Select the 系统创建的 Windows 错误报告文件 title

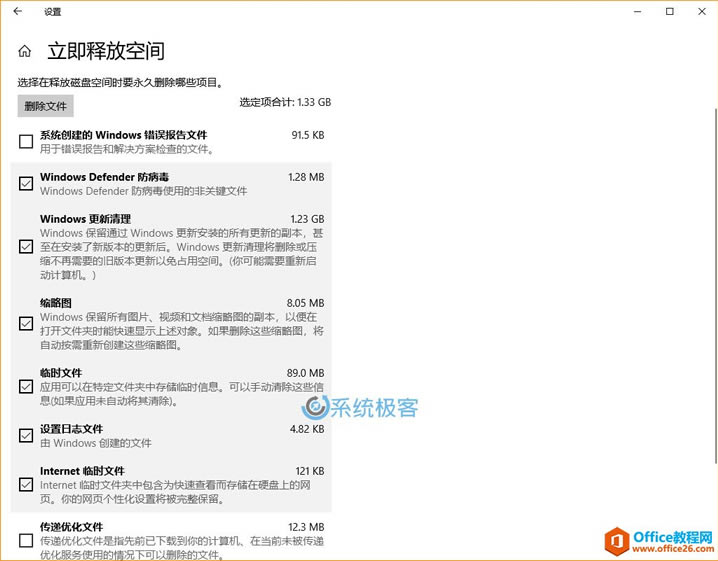[x=124, y=135]
